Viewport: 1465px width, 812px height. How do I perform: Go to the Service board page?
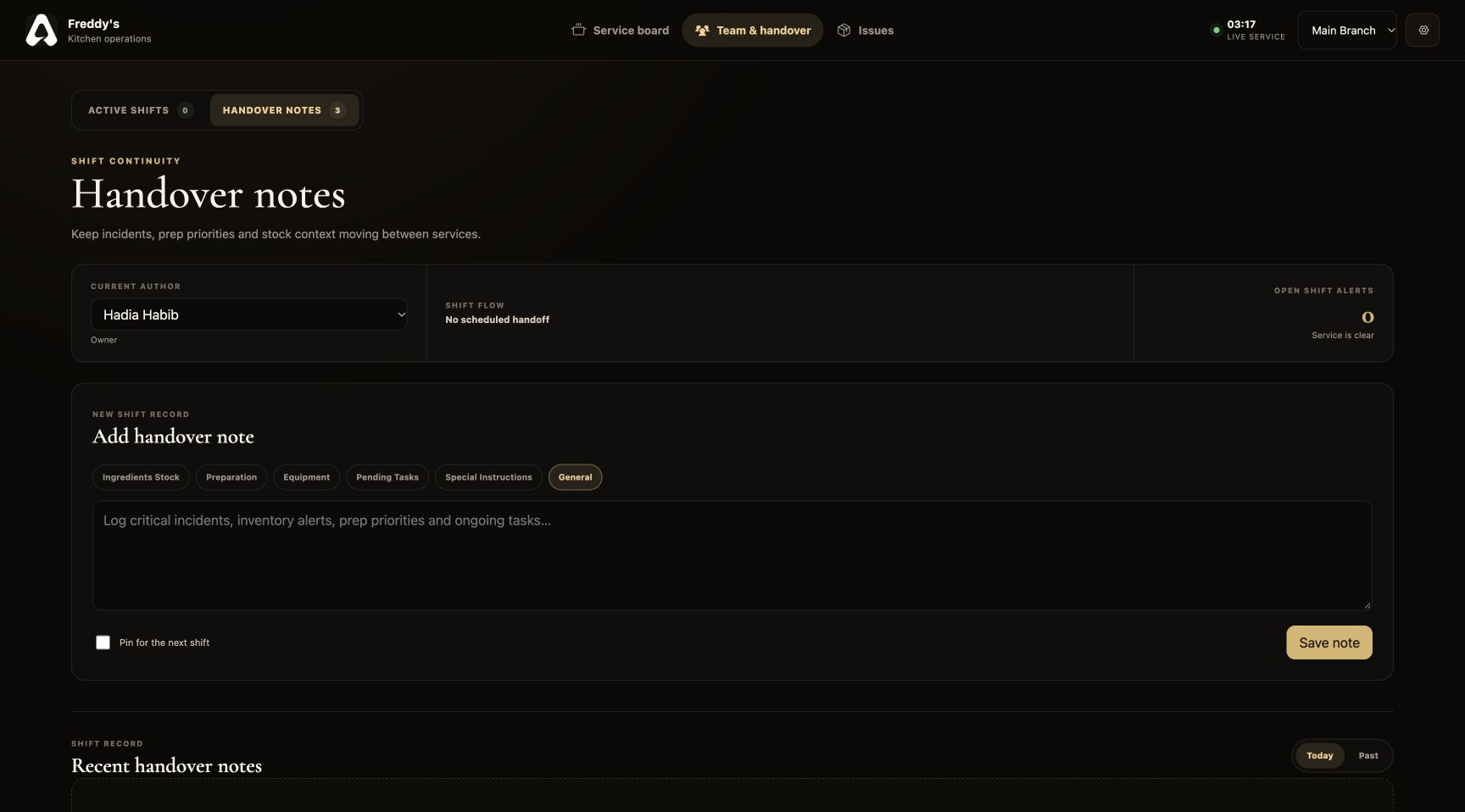pos(620,31)
